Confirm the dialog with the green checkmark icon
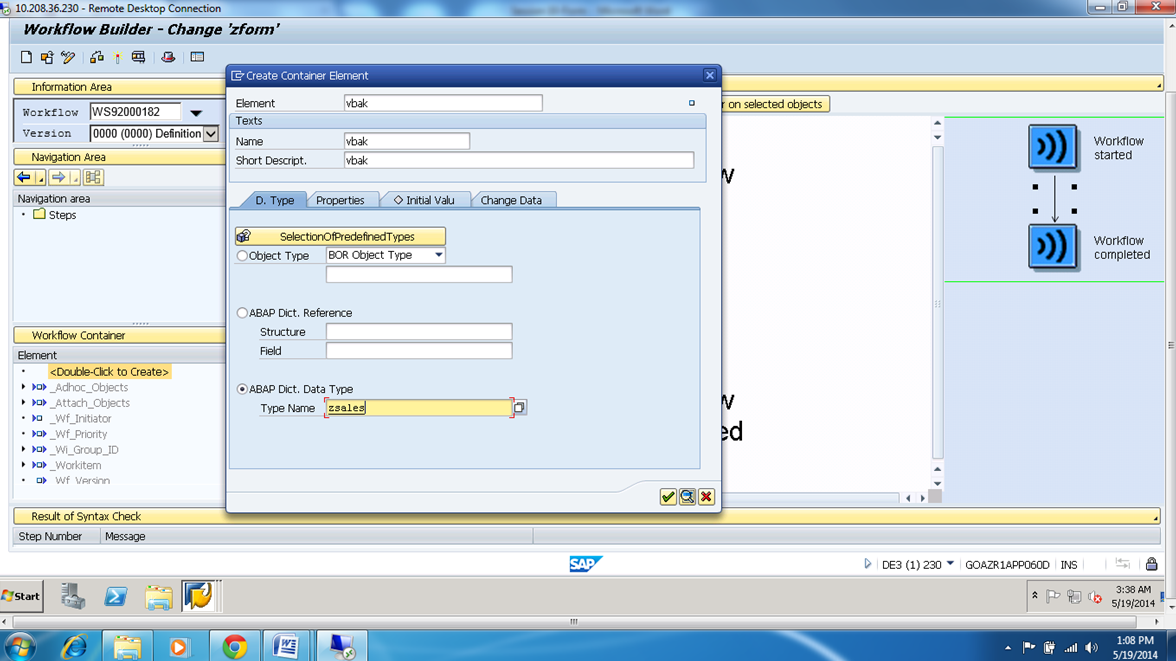 click(x=668, y=496)
